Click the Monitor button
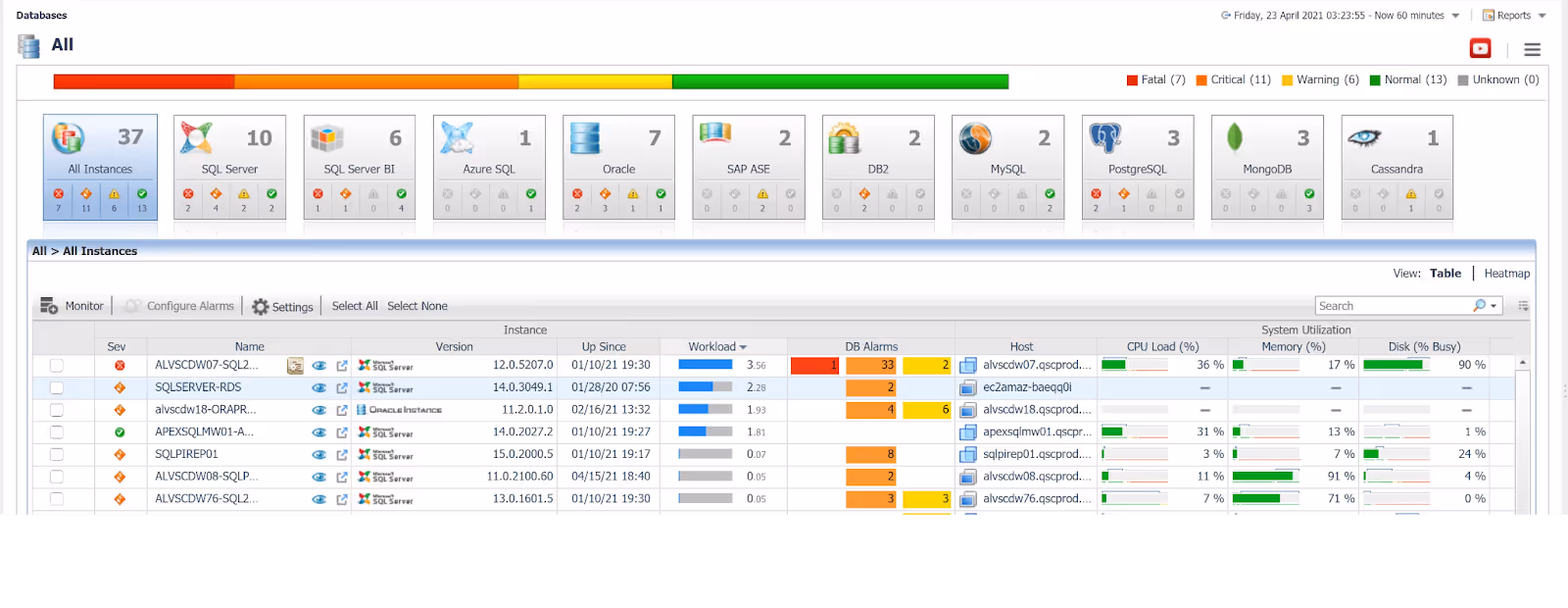 click(72, 306)
